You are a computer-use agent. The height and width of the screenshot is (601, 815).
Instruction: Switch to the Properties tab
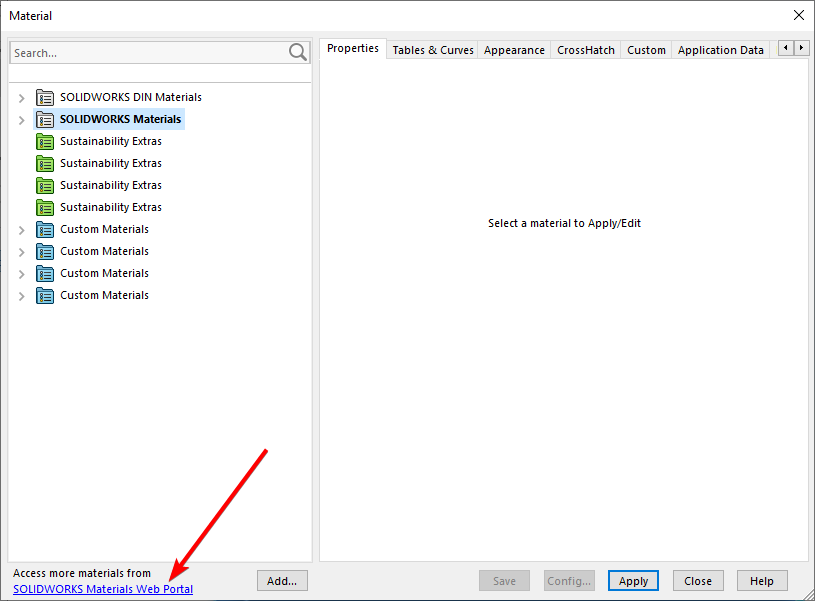pos(353,48)
